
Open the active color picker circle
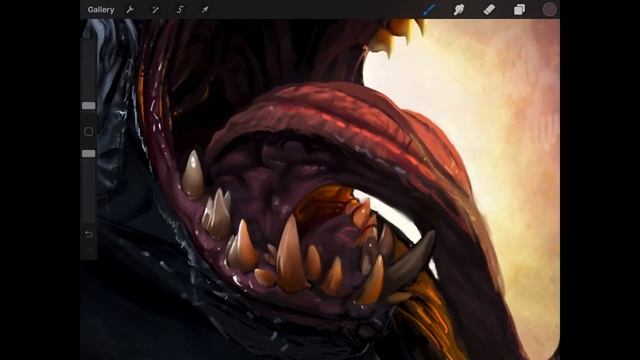pyautogui.click(x=549, y=9)
